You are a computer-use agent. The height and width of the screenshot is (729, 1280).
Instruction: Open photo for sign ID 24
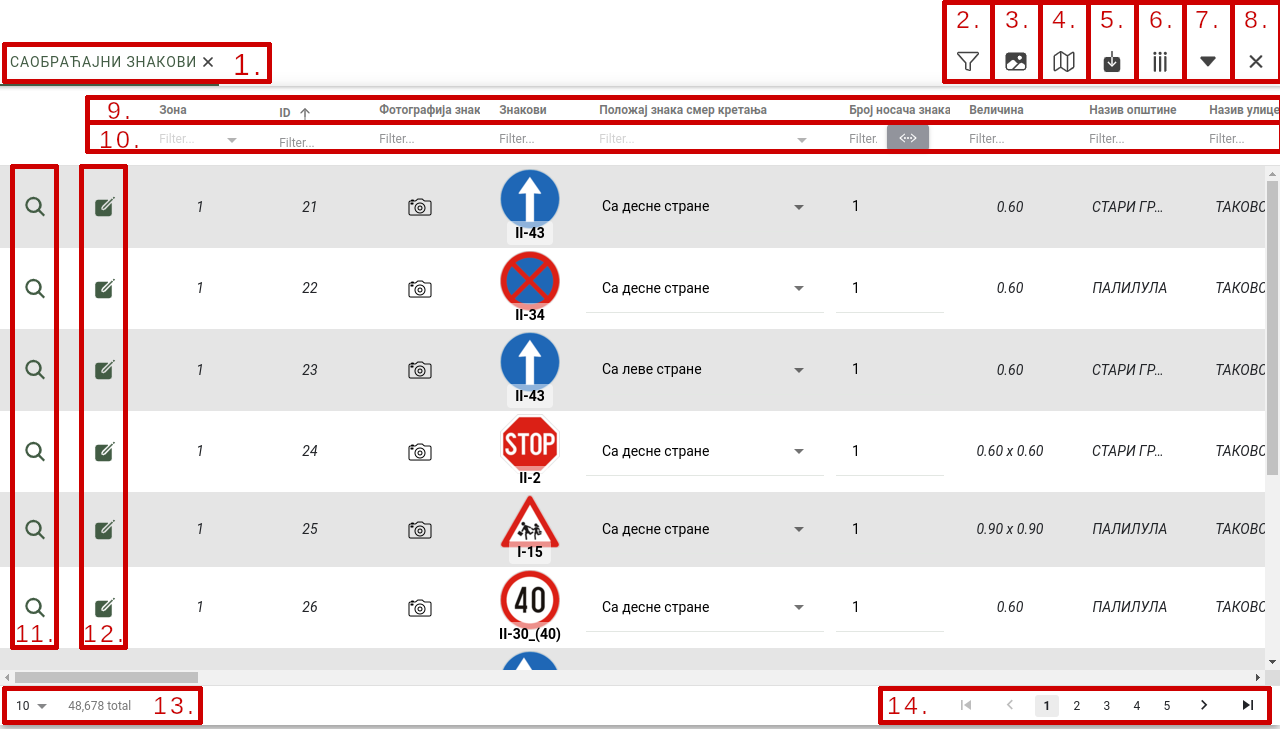(420, 452)
